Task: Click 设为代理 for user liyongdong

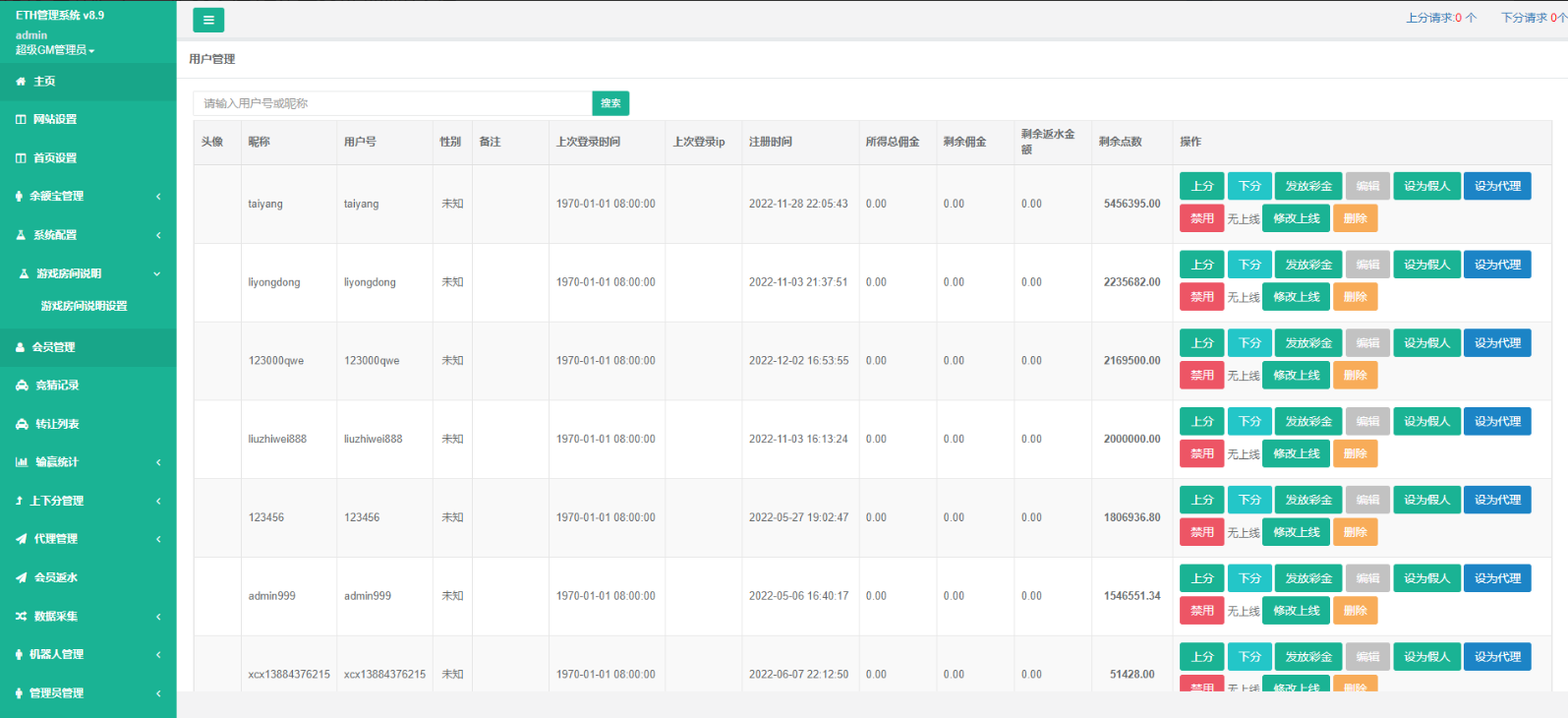Action: click(1496, 265)
